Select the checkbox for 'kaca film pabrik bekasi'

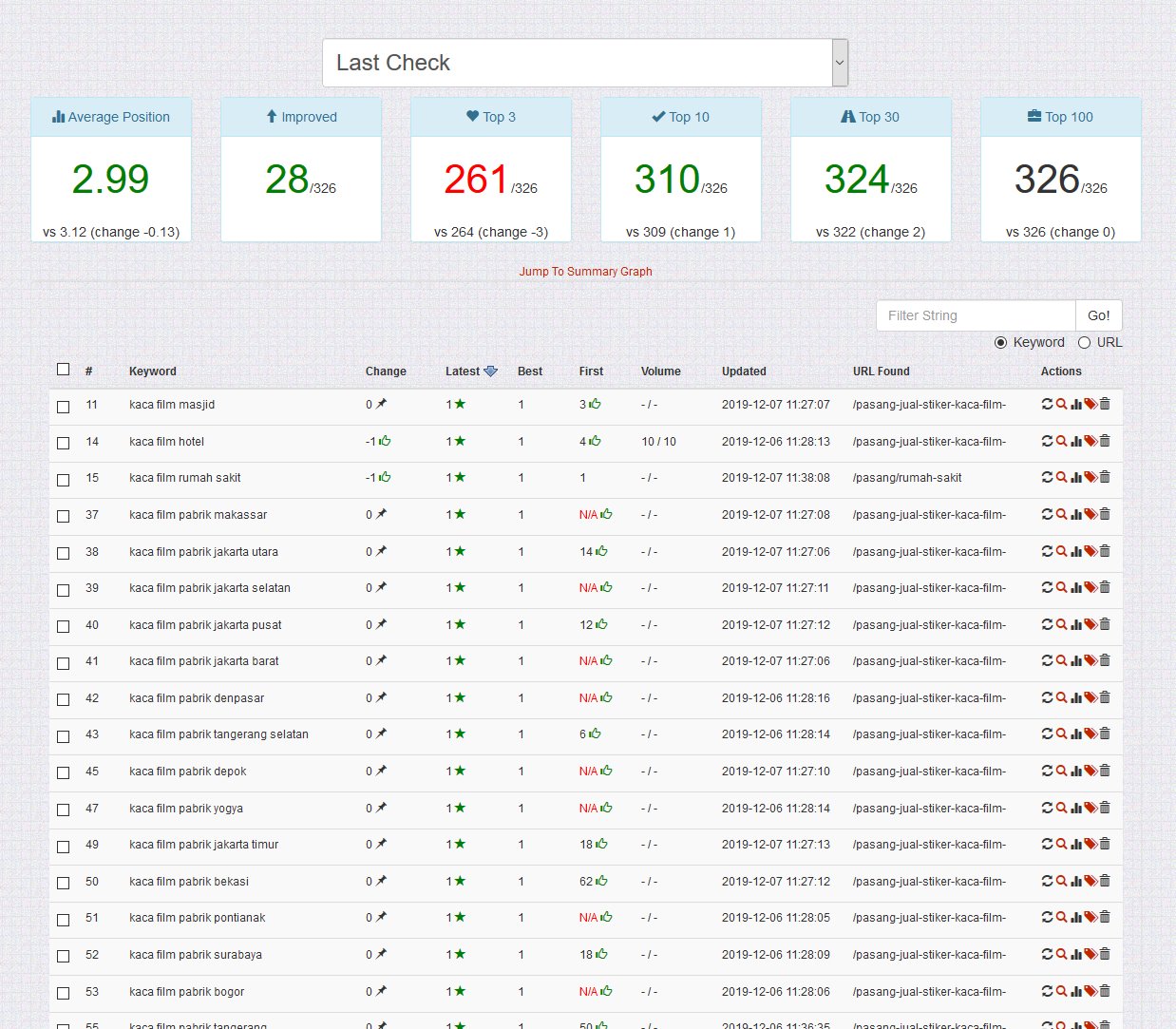64,883
